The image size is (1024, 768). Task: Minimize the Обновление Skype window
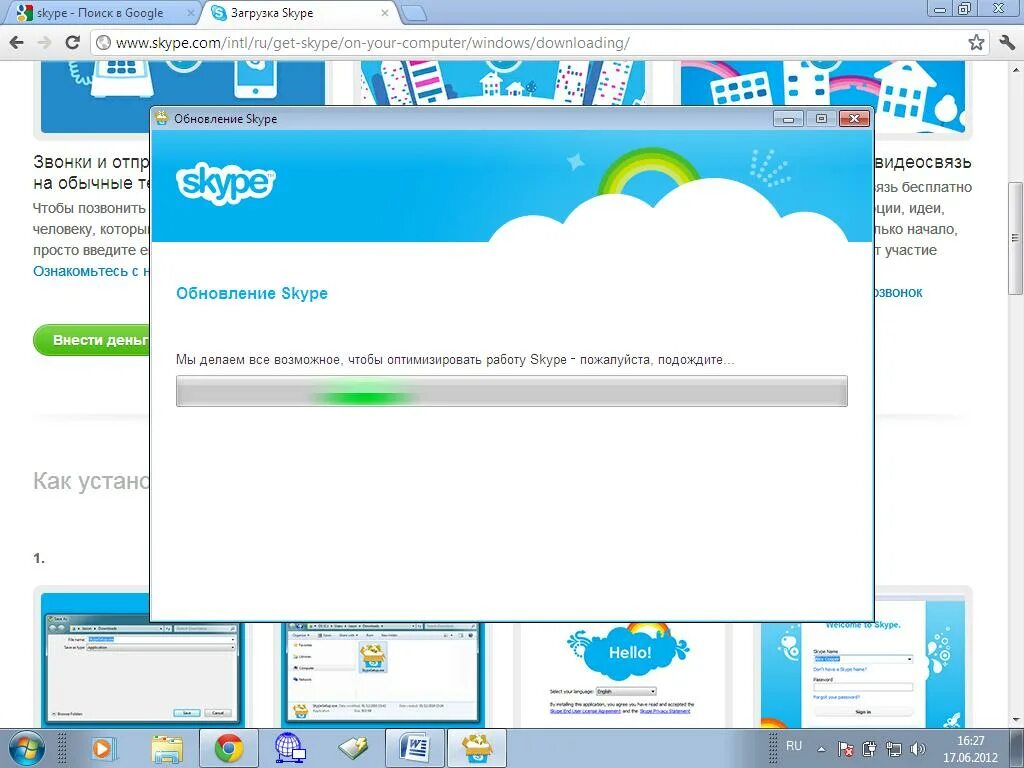[788, 118]
